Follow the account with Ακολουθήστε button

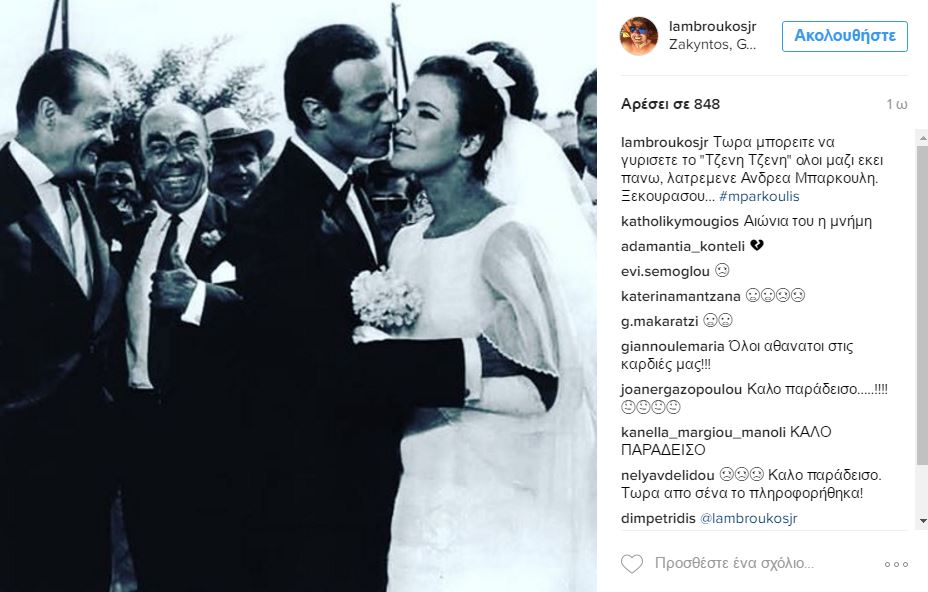point(845,36)
